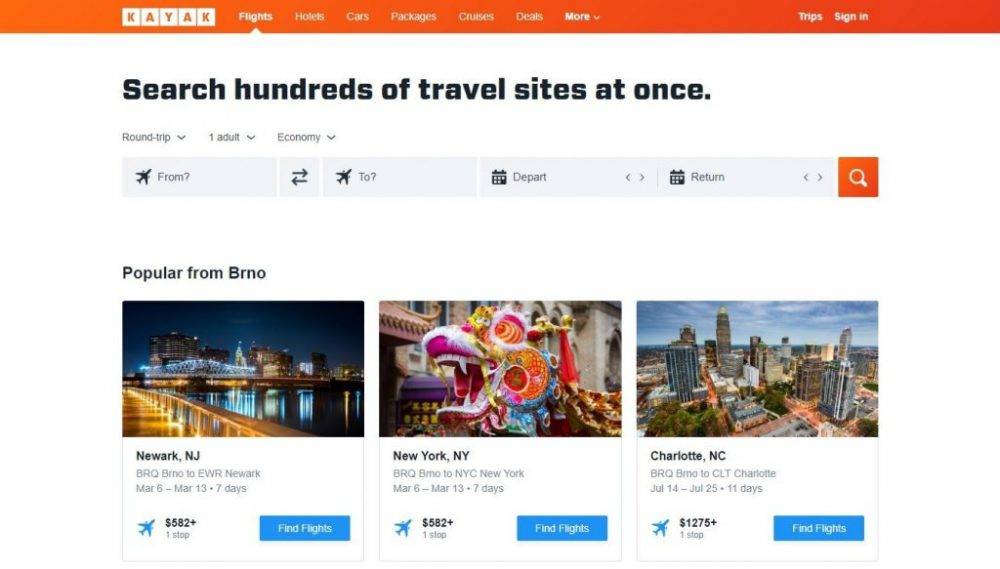Click the orange search magnifier button
Screen dimensions: 1000x569
(858, 177)
